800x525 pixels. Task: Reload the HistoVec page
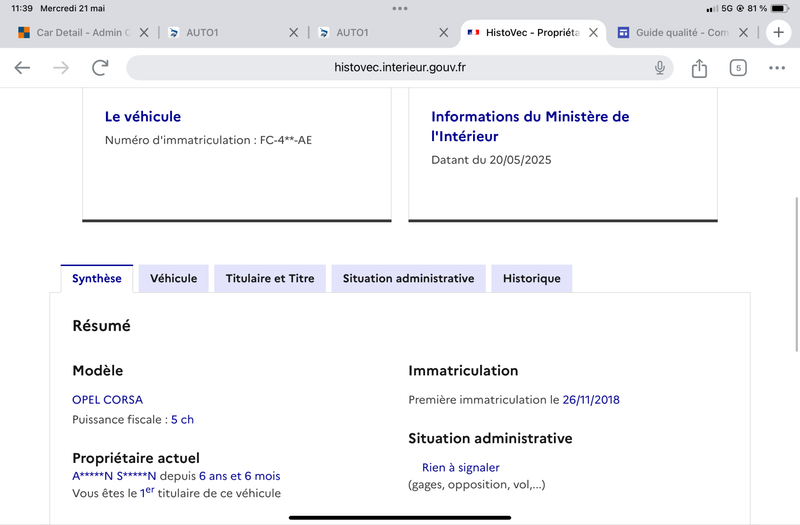tap(100, 67)
